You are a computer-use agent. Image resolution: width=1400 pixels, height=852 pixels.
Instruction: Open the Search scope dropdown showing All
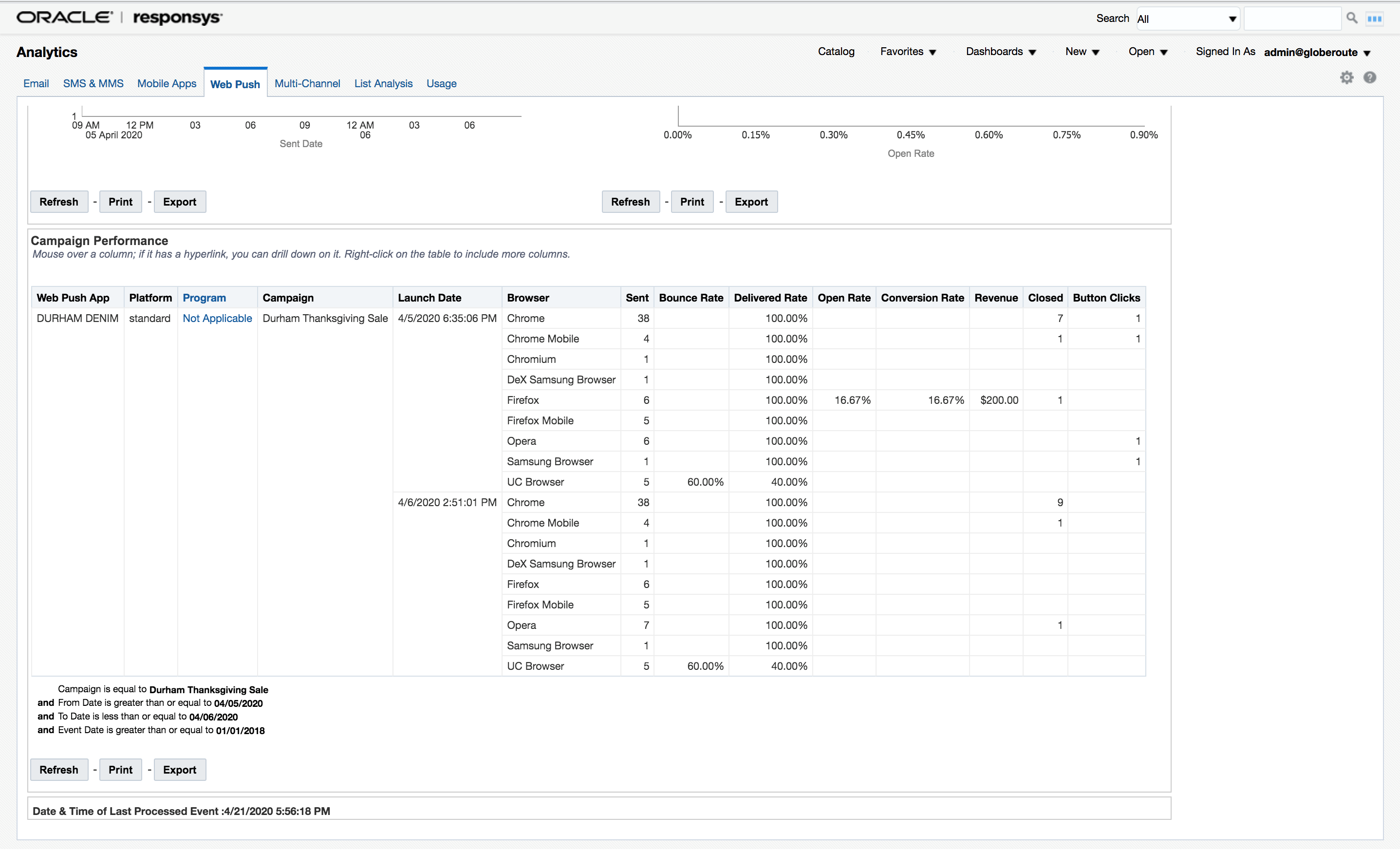[x=1187, y=18]
